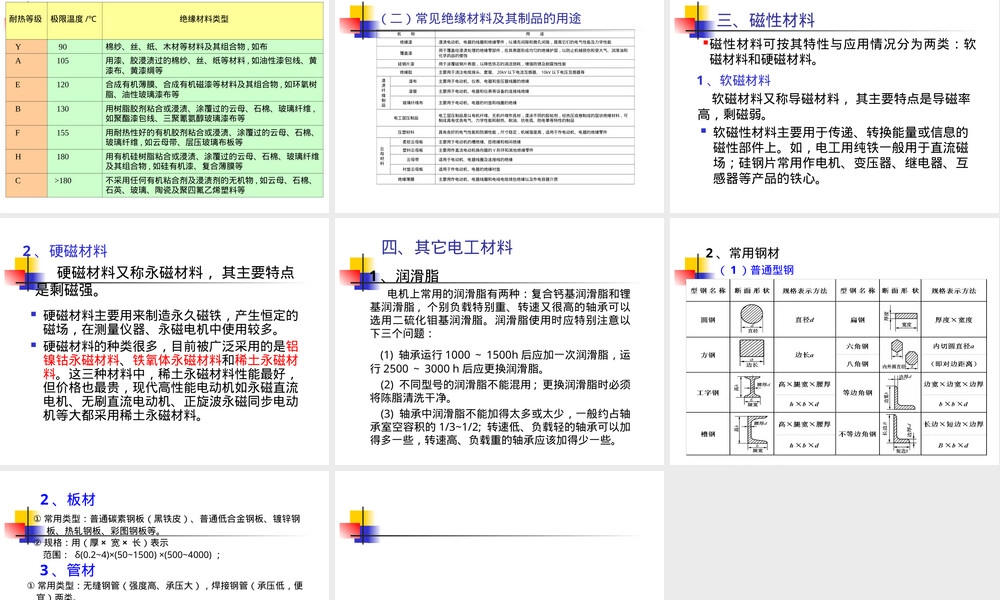Image resolution: width=1000 pixels, height=600 pixels.
Task: Click the I-beam cross-section drawing
Action: point(752,392)
